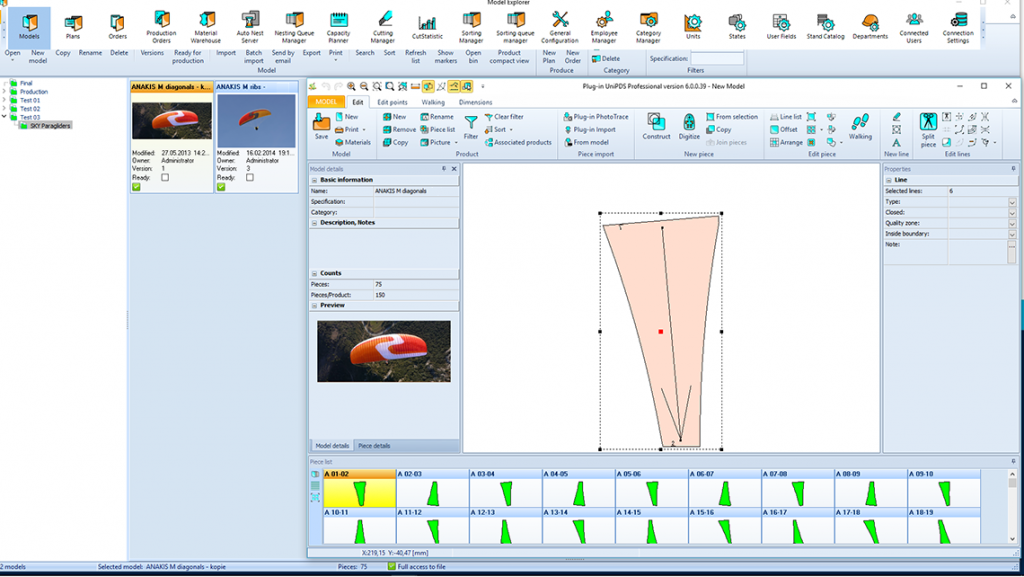The width and height of the screenshot is (1024, 577).
Task: Click the zoom in magnifier icon
Action: coord(351,86)
